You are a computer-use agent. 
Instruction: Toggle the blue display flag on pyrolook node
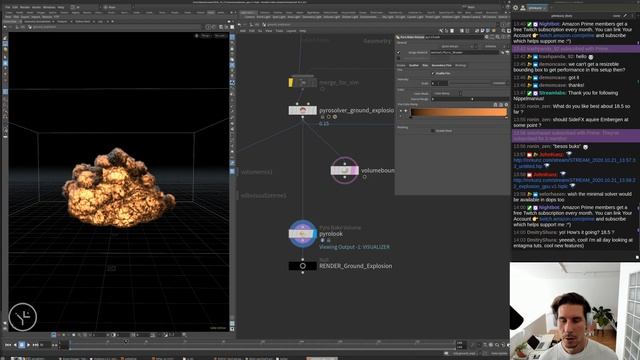click(x=314, y=234)
